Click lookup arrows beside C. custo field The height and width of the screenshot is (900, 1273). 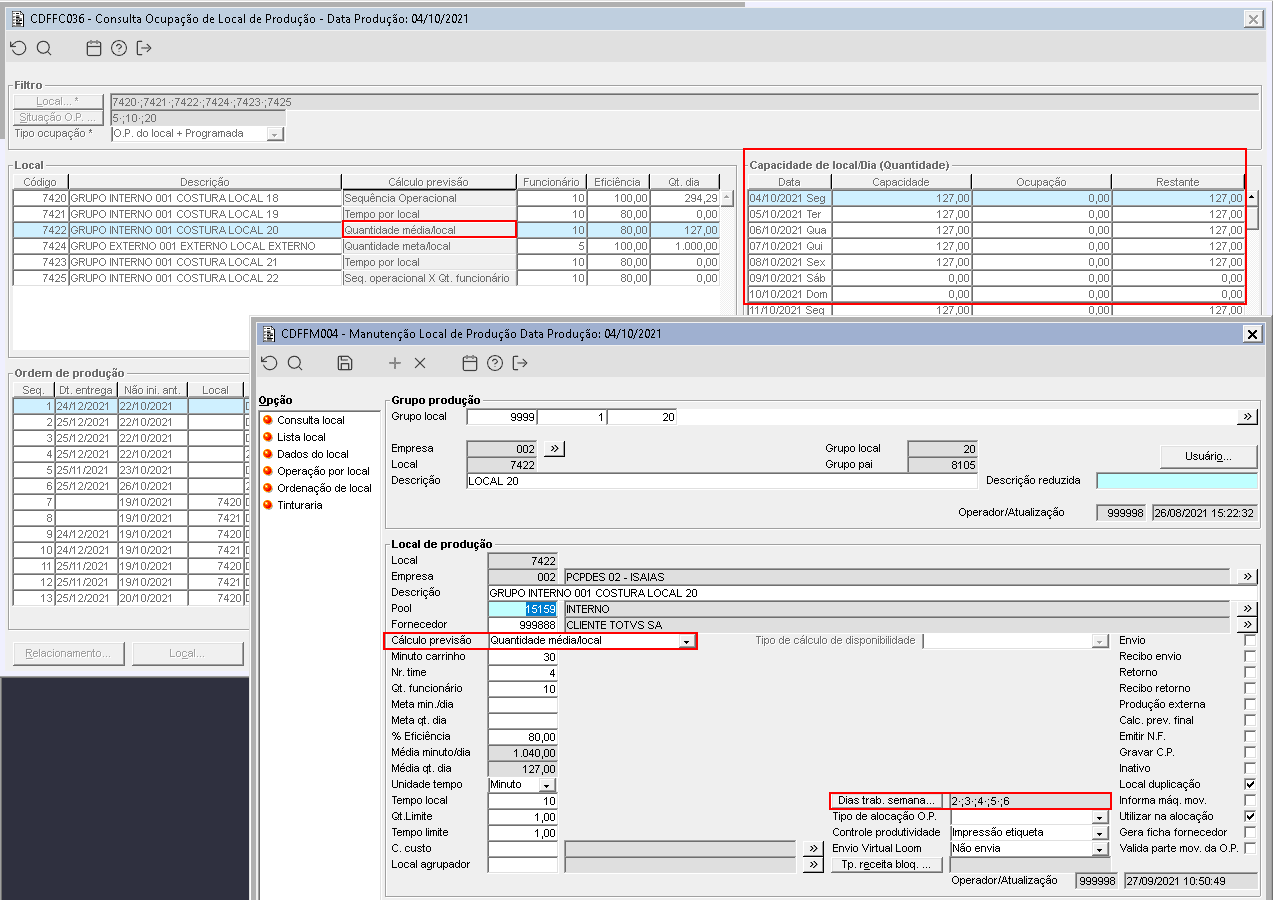[813, 849]
